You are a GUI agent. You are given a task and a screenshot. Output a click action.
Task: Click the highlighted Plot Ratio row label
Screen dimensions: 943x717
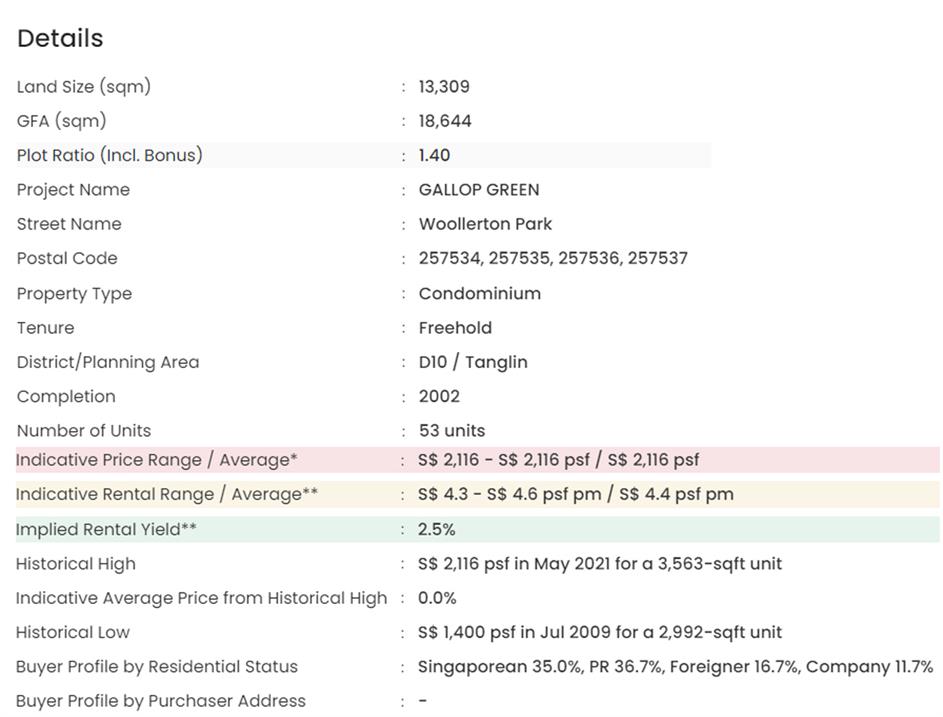[109, 155]
